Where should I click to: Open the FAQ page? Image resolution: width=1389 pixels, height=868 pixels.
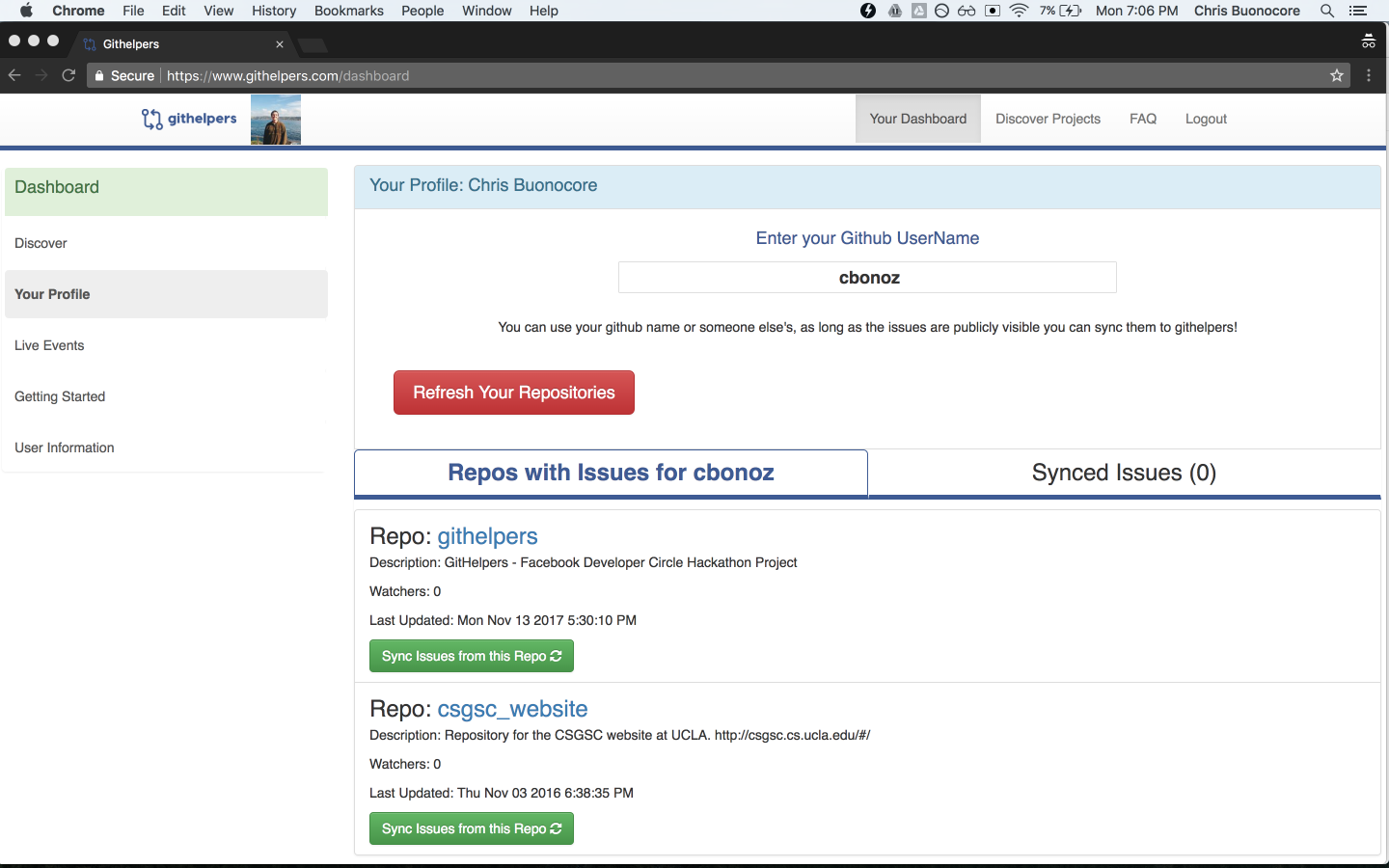click(1143, 119)
